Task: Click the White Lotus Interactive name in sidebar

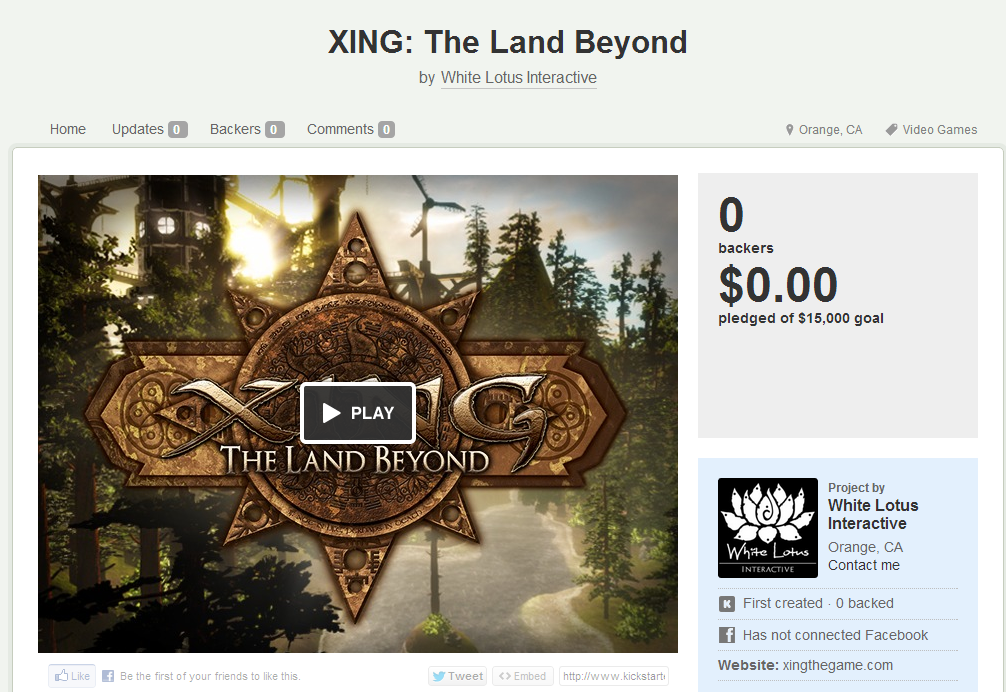Action: (x=873, y=514)
